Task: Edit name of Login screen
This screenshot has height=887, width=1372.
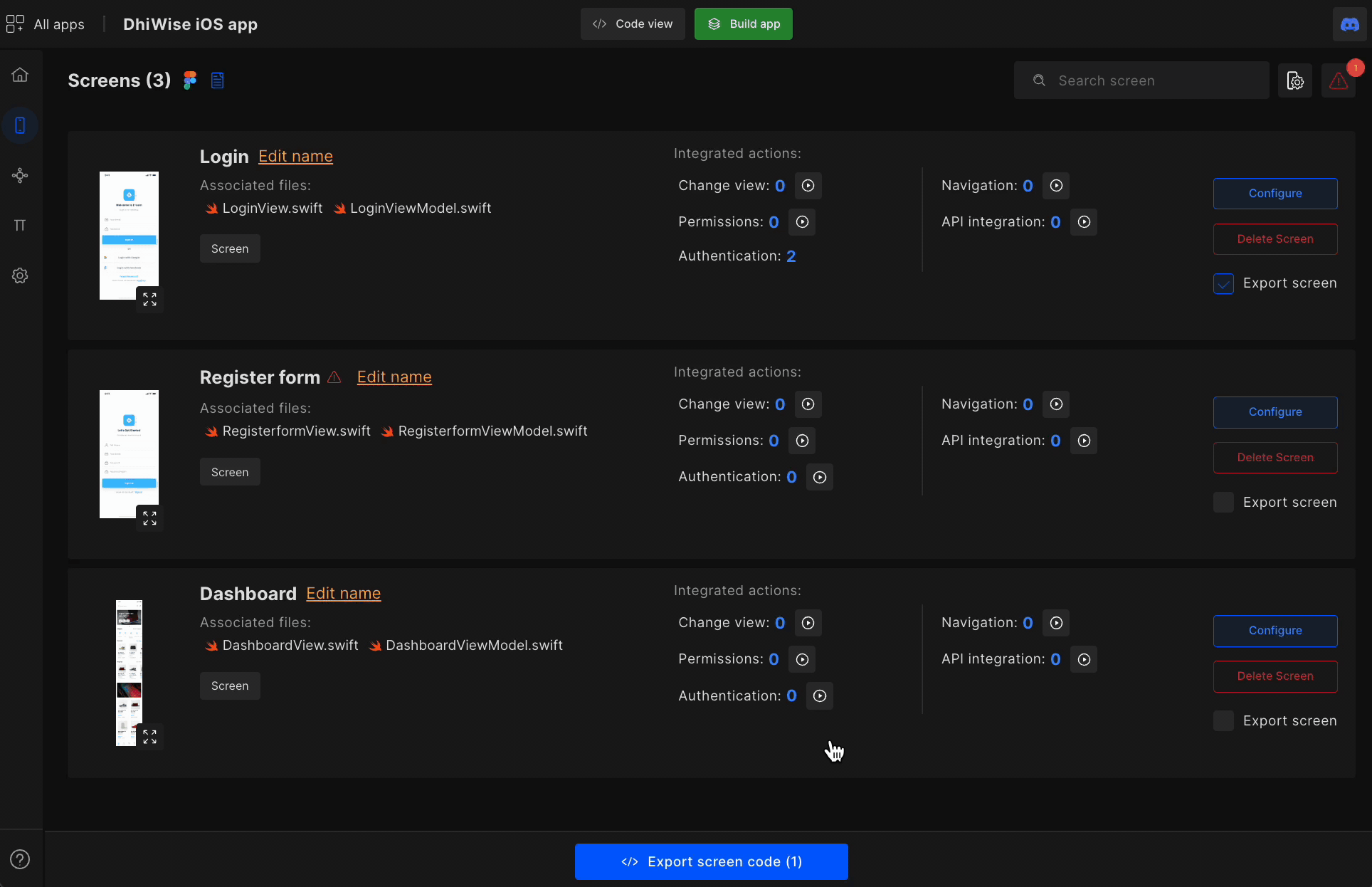Action: (295, 157)
